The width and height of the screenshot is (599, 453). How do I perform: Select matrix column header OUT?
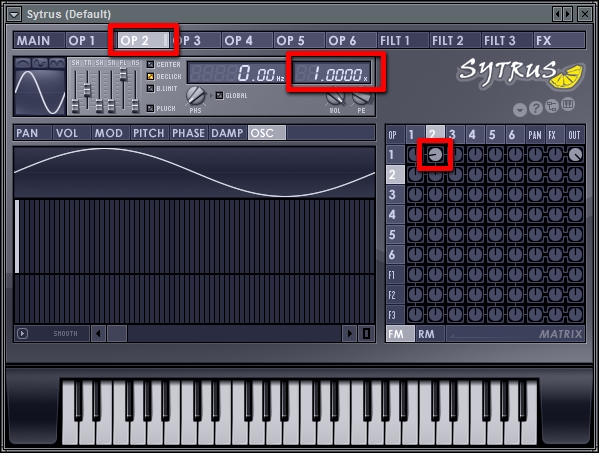575,135
